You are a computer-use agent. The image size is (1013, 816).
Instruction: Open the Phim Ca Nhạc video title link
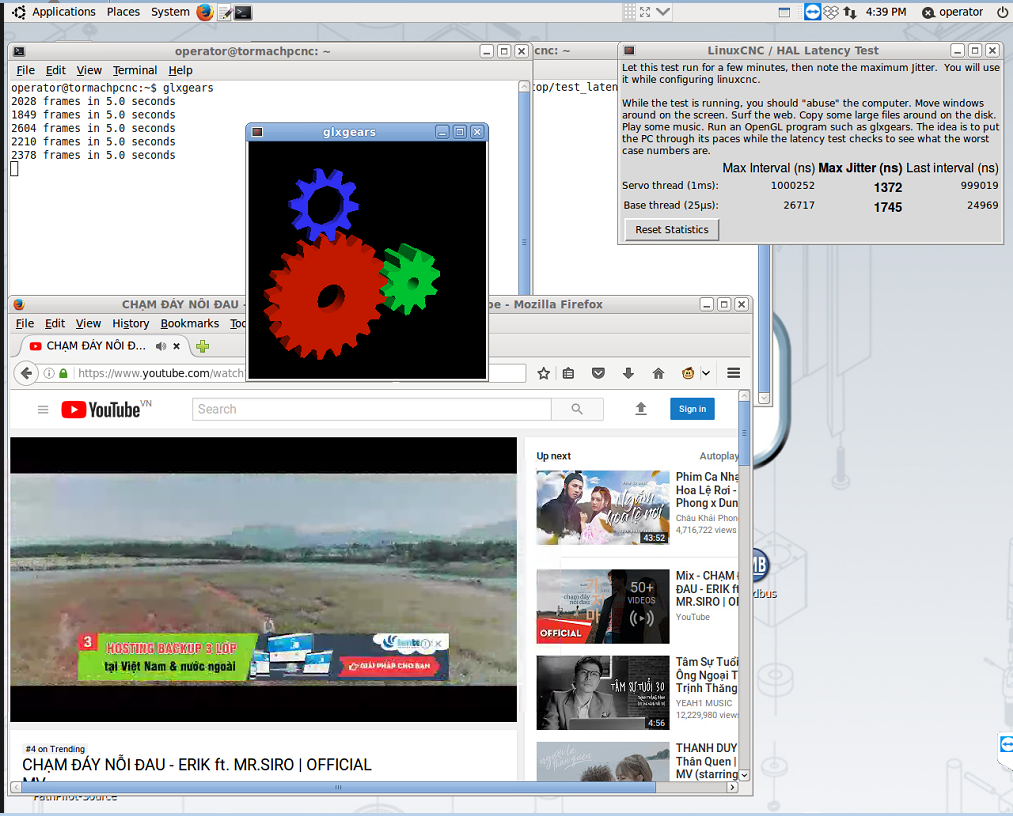click(707, 490)
